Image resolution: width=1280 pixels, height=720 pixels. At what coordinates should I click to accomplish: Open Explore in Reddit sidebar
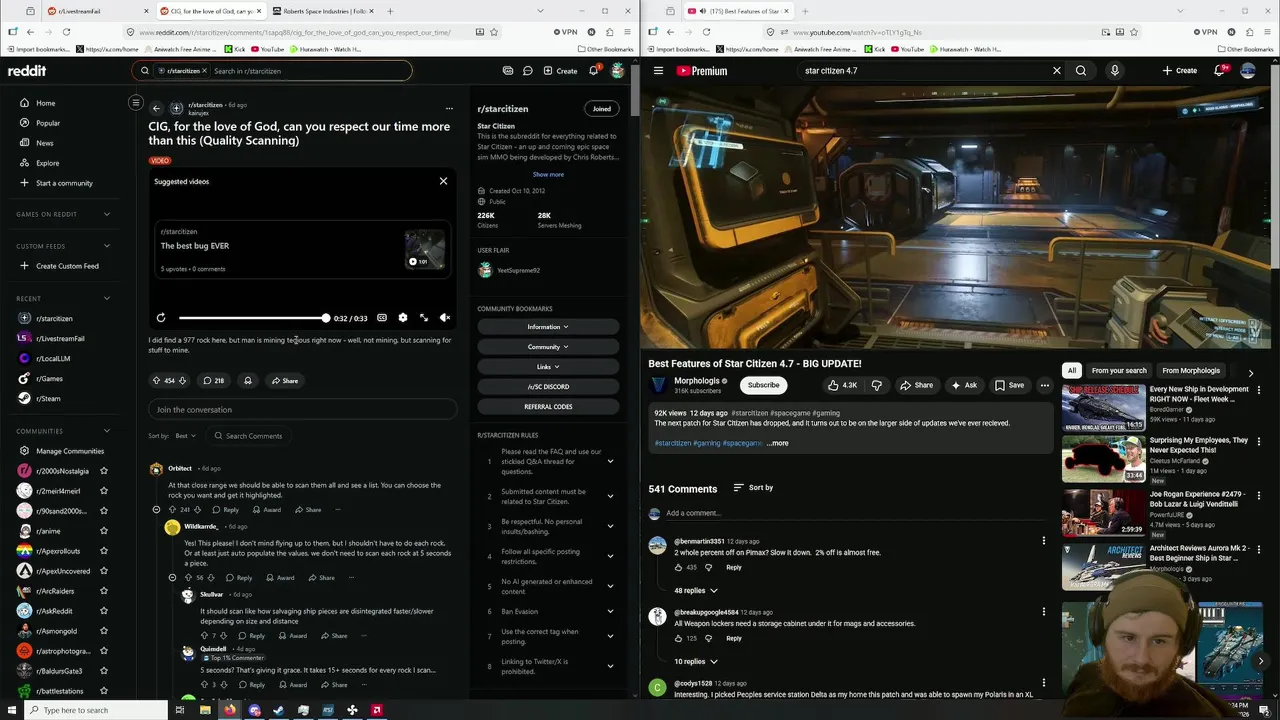(x=47, y=163)
